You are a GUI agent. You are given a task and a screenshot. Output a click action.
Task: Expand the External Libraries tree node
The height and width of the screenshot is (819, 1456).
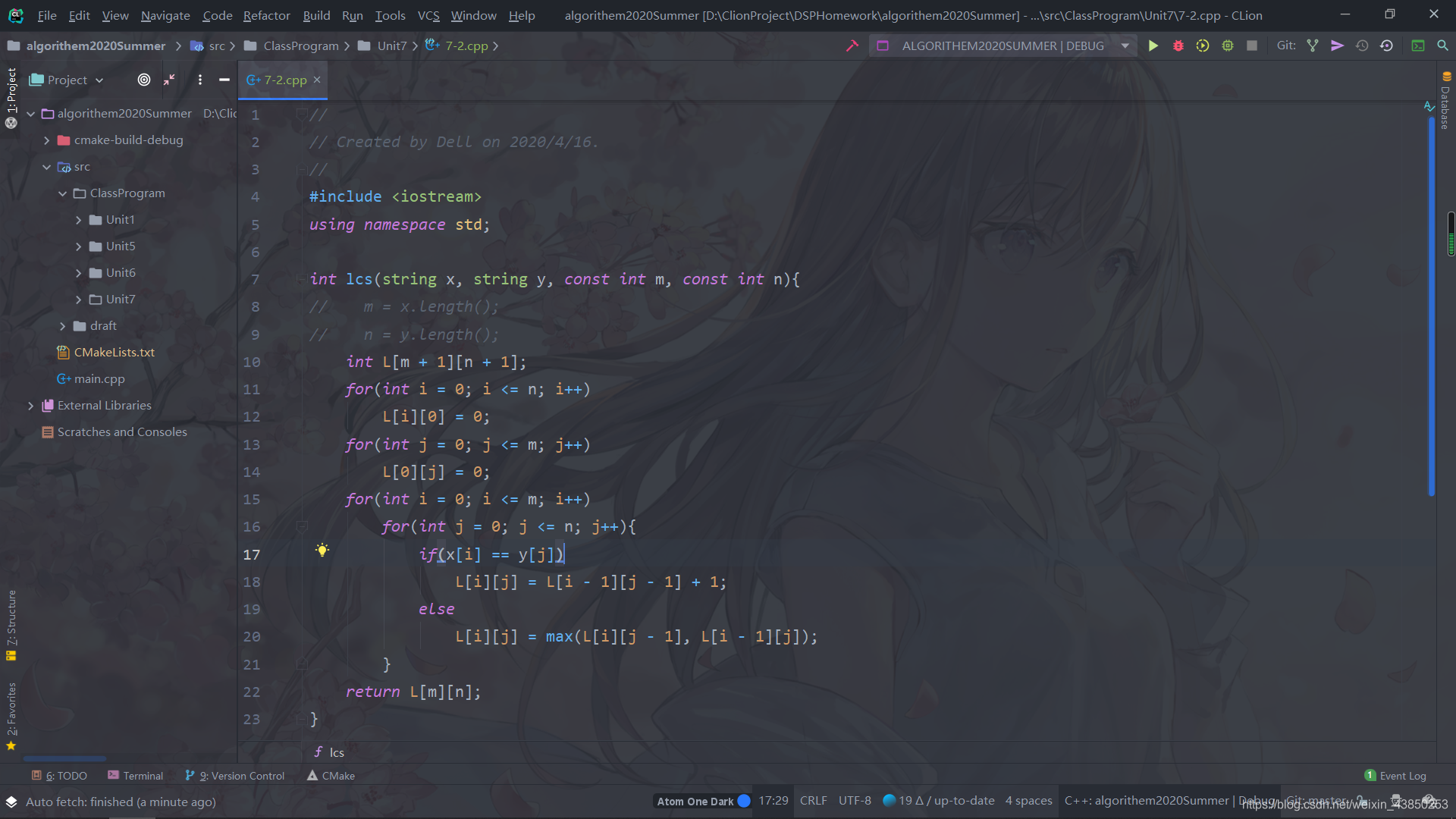click(x=30, y=405)
